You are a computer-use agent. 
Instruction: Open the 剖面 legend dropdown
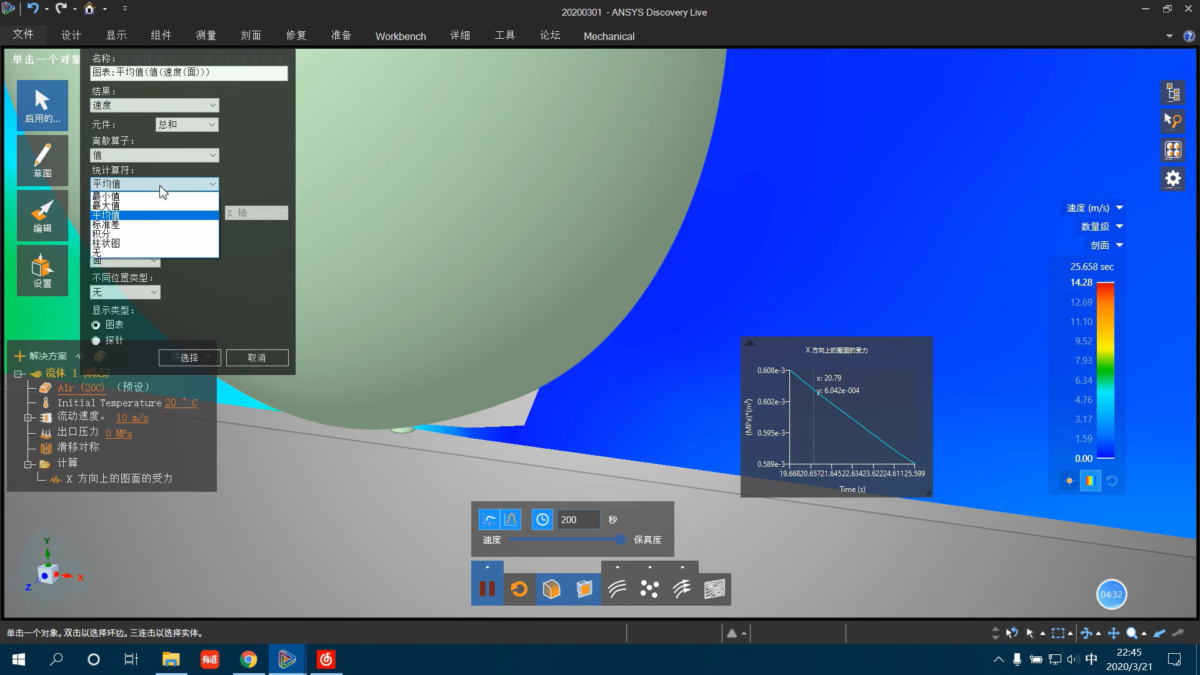tap(1106, 245)
